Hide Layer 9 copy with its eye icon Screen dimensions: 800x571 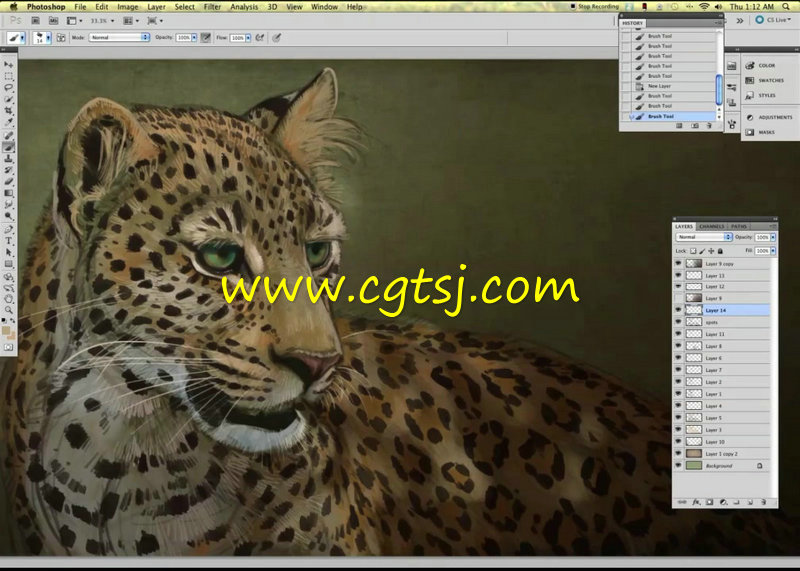678,263
